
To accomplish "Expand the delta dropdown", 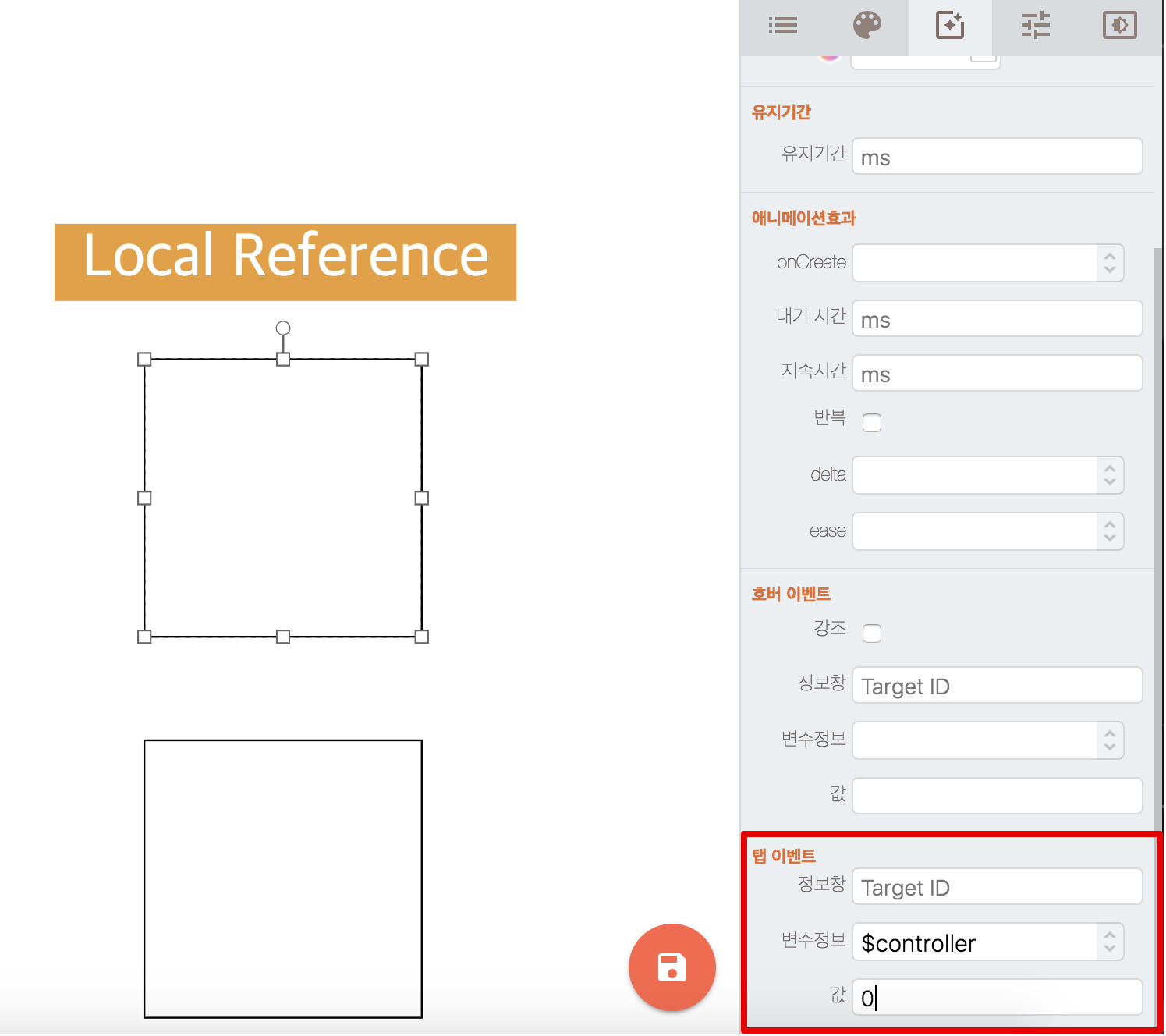I will click(x=987, y=475).
